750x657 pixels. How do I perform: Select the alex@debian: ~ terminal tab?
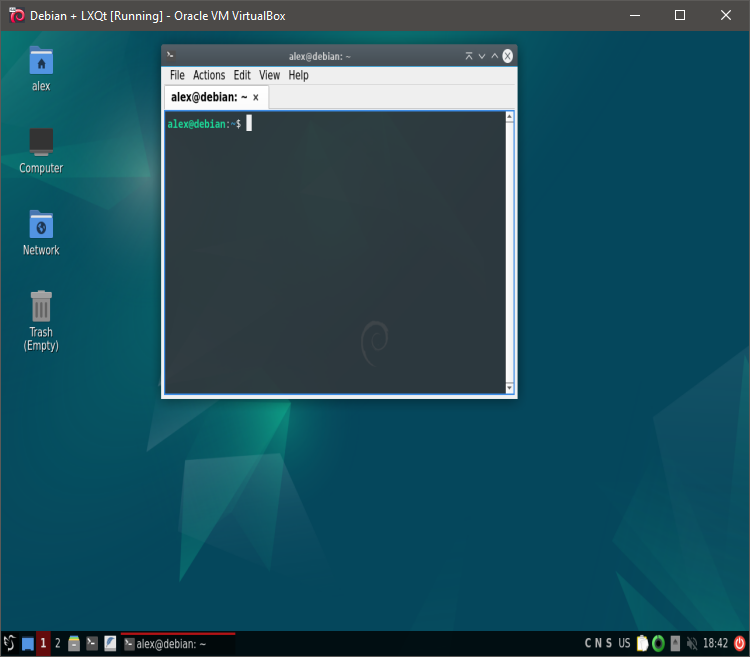coord(216,97)
